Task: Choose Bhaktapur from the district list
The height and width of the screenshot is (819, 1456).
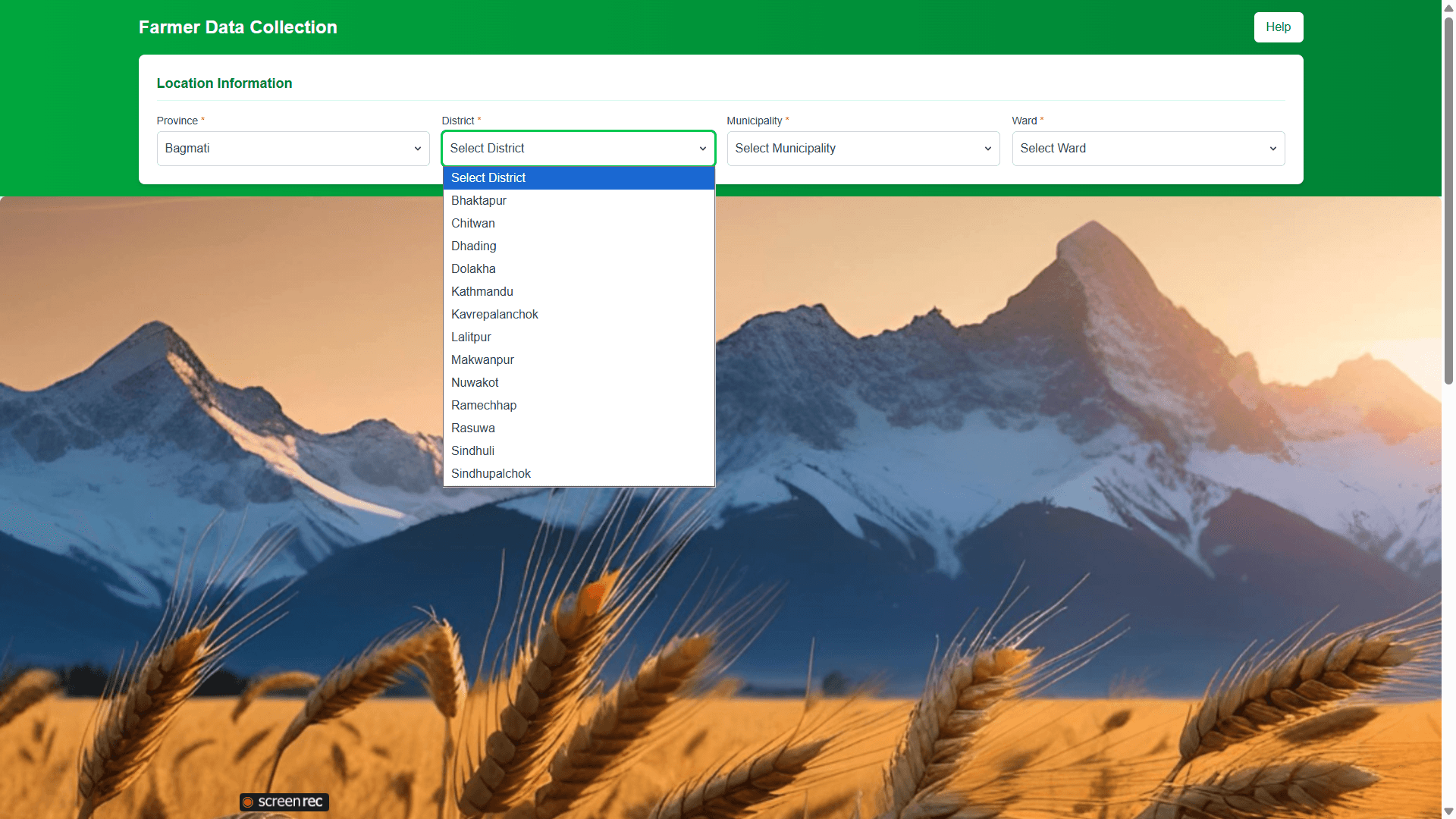Action: click(x=479, y=201)
